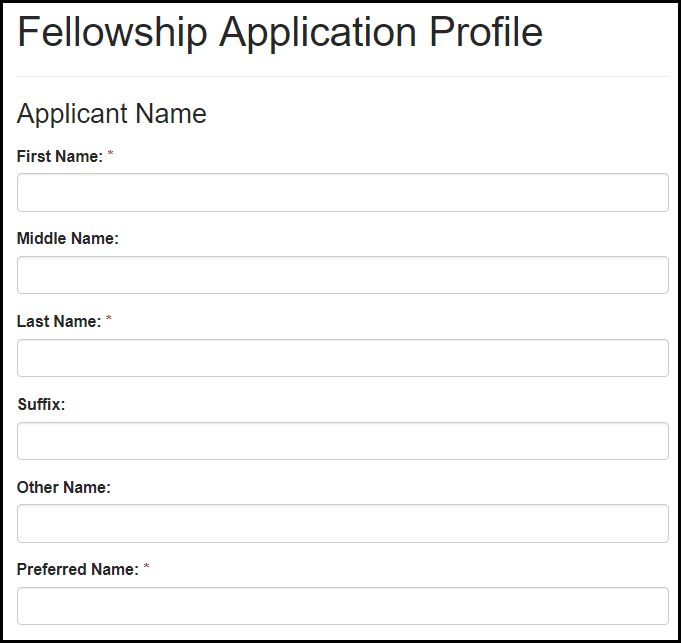Screen dimensions: 681x643
Task: Focus the Middle Name text box
Action: [342, 275]
